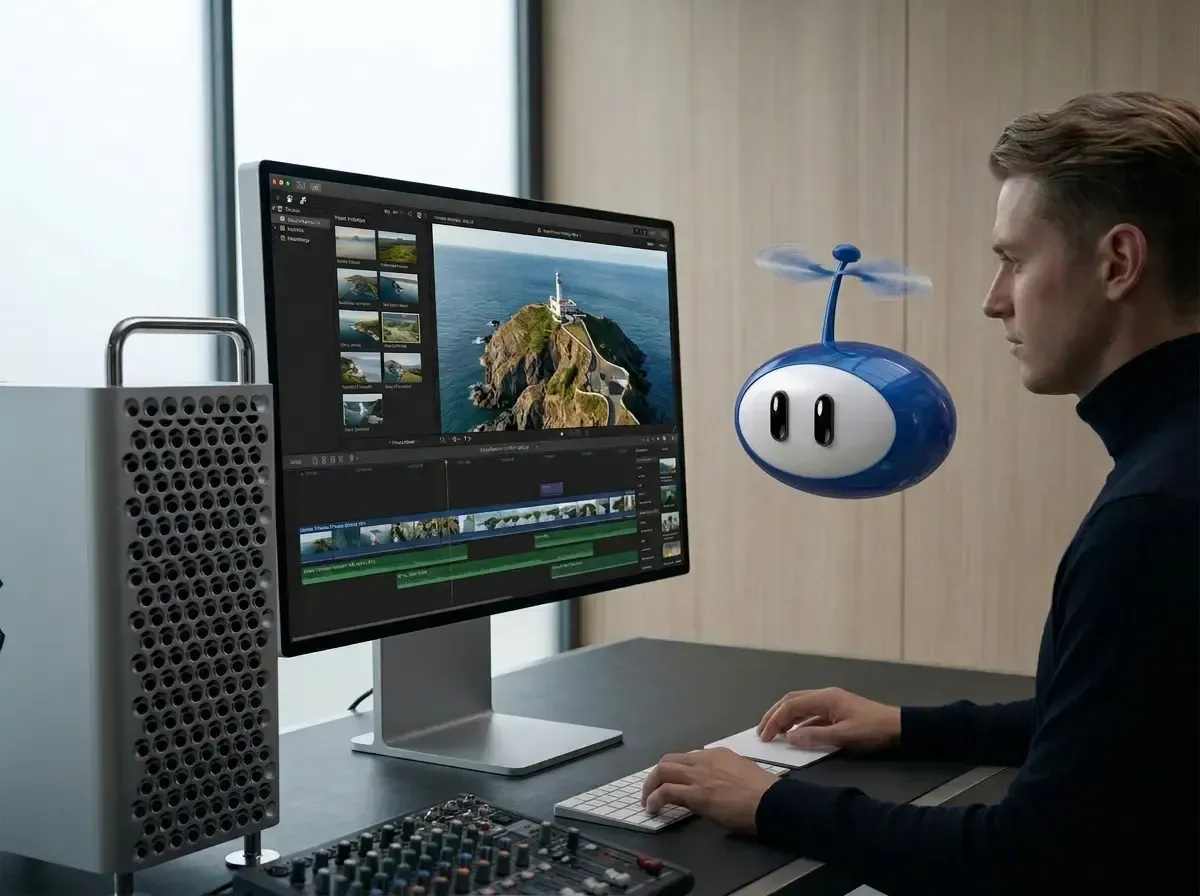Select the top effect thumbnail in Effects browser
Screen dimensions: 1200x896
(668, 466)
